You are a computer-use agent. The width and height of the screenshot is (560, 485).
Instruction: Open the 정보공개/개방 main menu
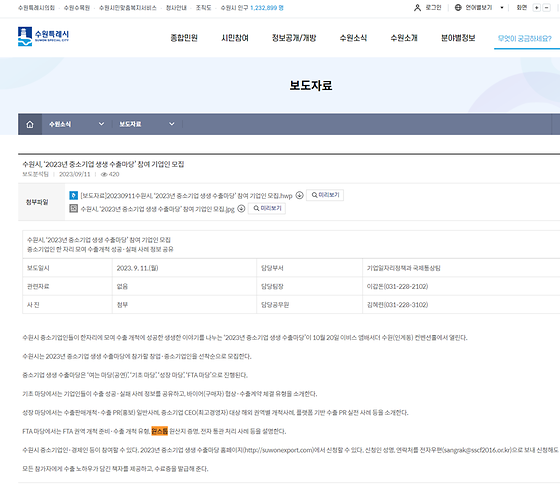[294, 38]
